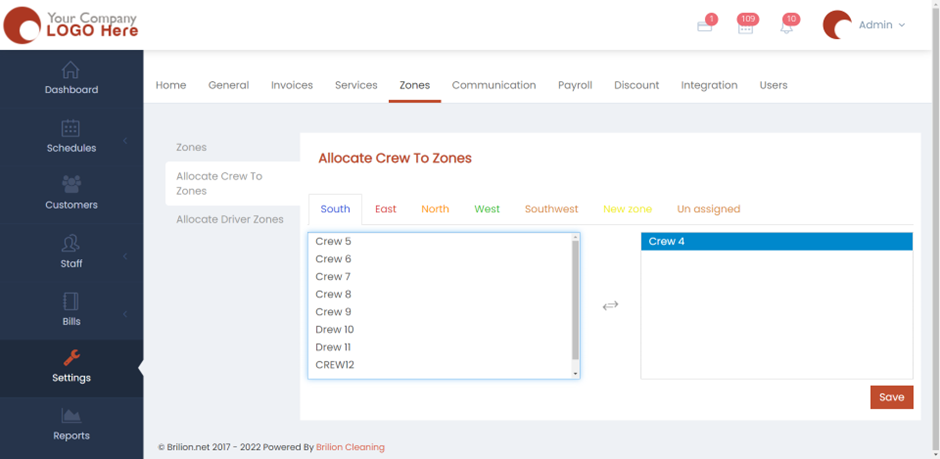The width and height of the screenshot is (940, 459).
Task: Open Allocate Driver Zones submenu item
Action: [x=230, y=219]
